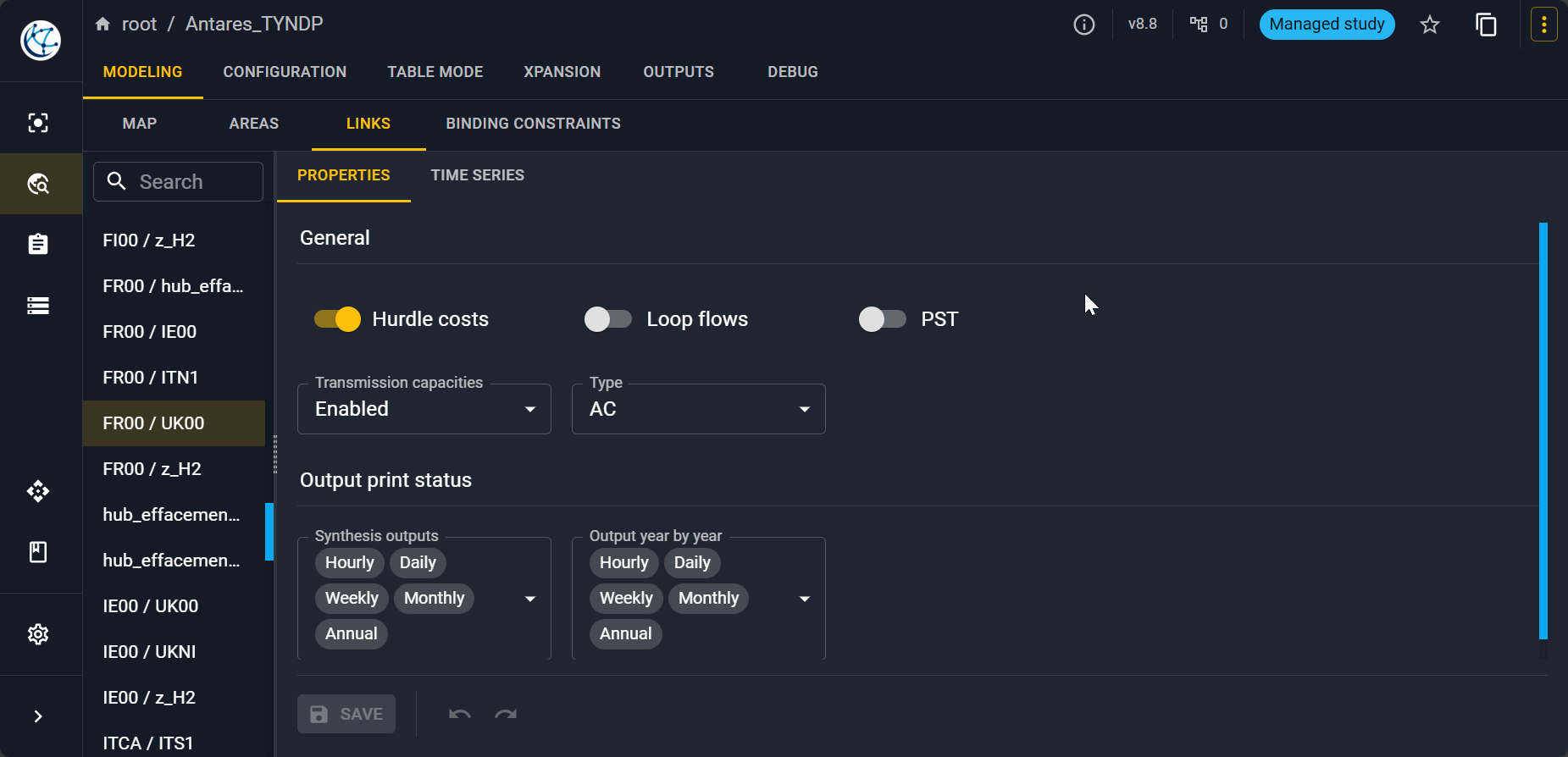Select link FR00 / hub_effa...

point(175,286)
